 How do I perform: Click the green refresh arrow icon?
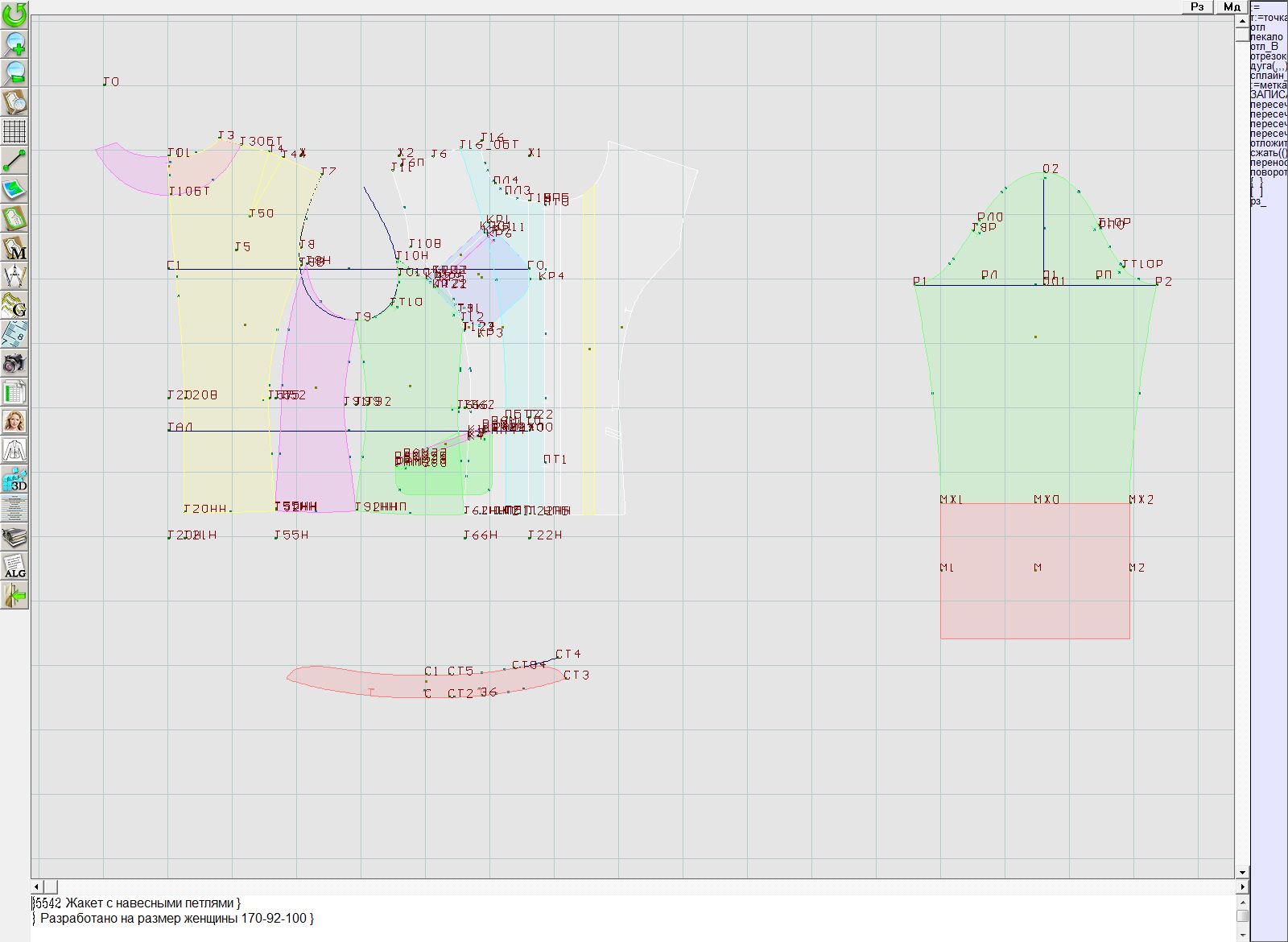(14, 14)
